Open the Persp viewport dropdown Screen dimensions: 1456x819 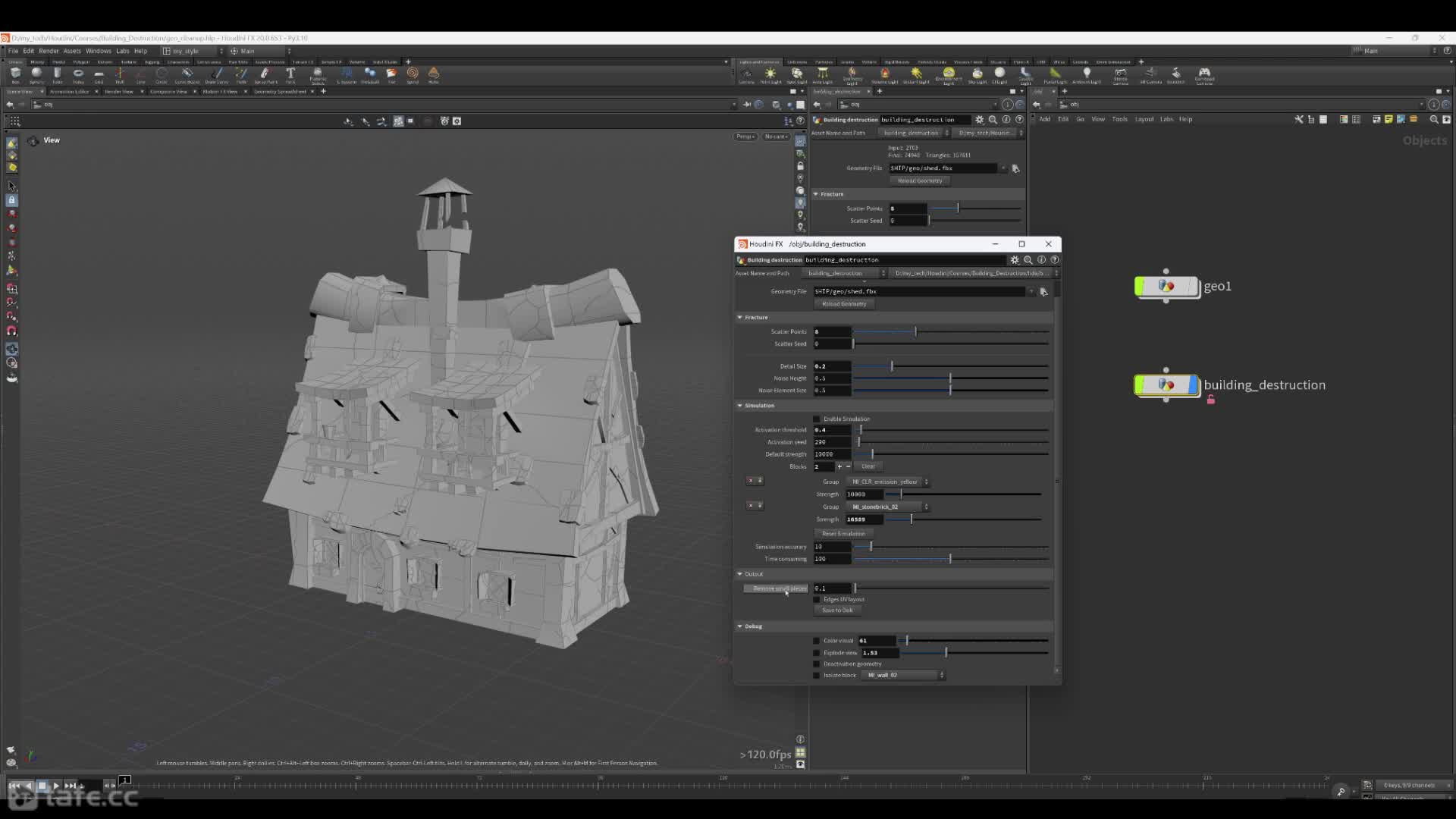click(745, 136)
